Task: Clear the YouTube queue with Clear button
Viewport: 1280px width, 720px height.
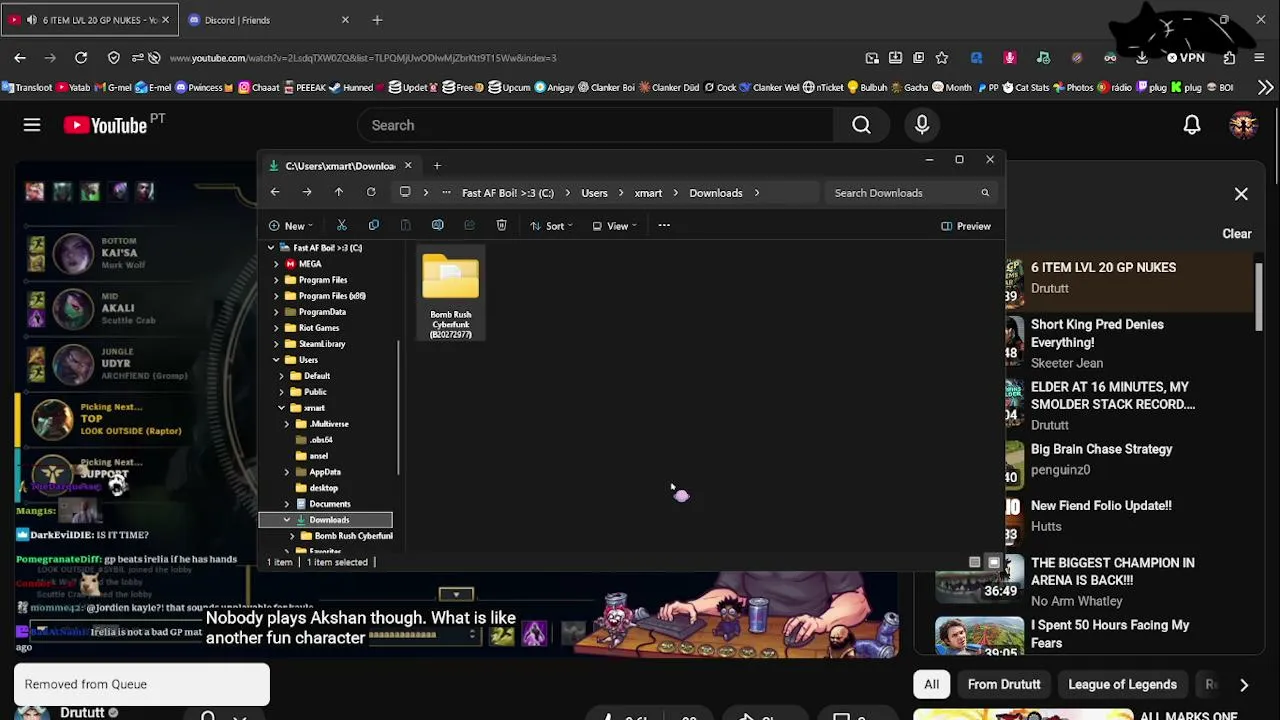Action: pos(1237,234)
